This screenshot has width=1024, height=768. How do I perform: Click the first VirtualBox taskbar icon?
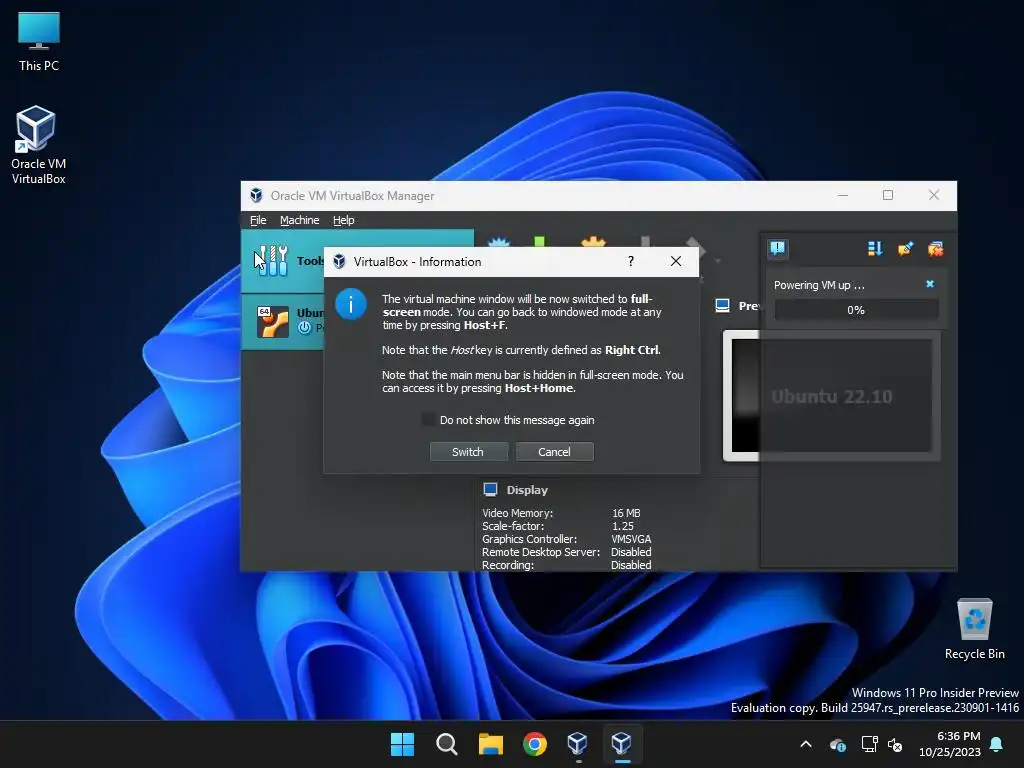pos(577,744)
